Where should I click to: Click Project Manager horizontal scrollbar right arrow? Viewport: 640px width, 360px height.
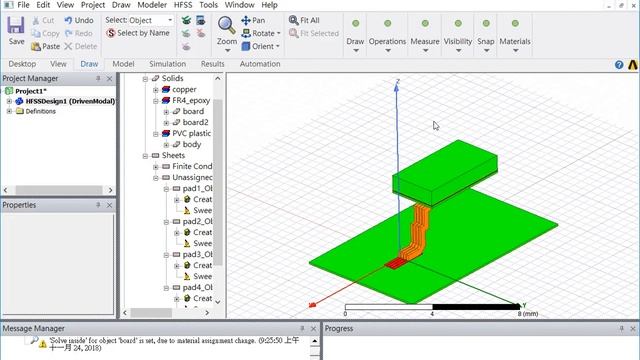(x=110, y=190)
